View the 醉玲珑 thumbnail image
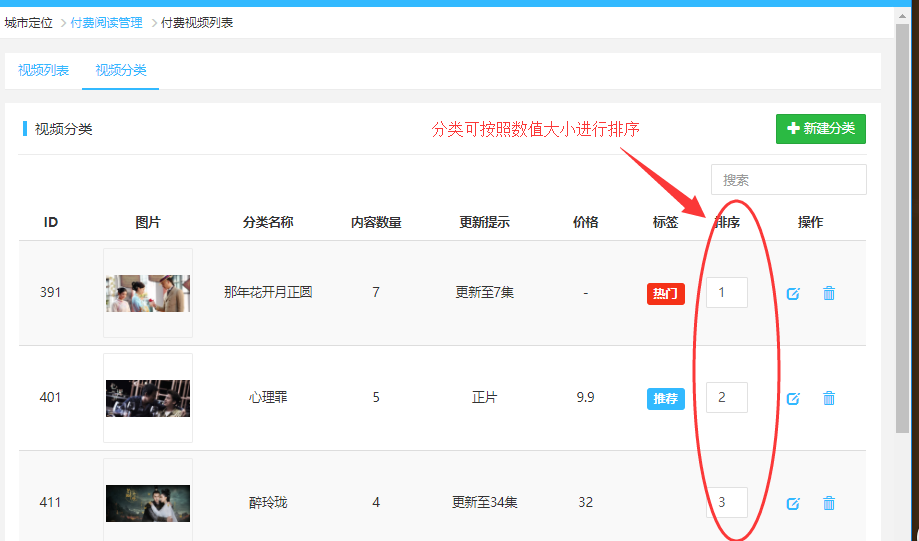 pos(148,503)
